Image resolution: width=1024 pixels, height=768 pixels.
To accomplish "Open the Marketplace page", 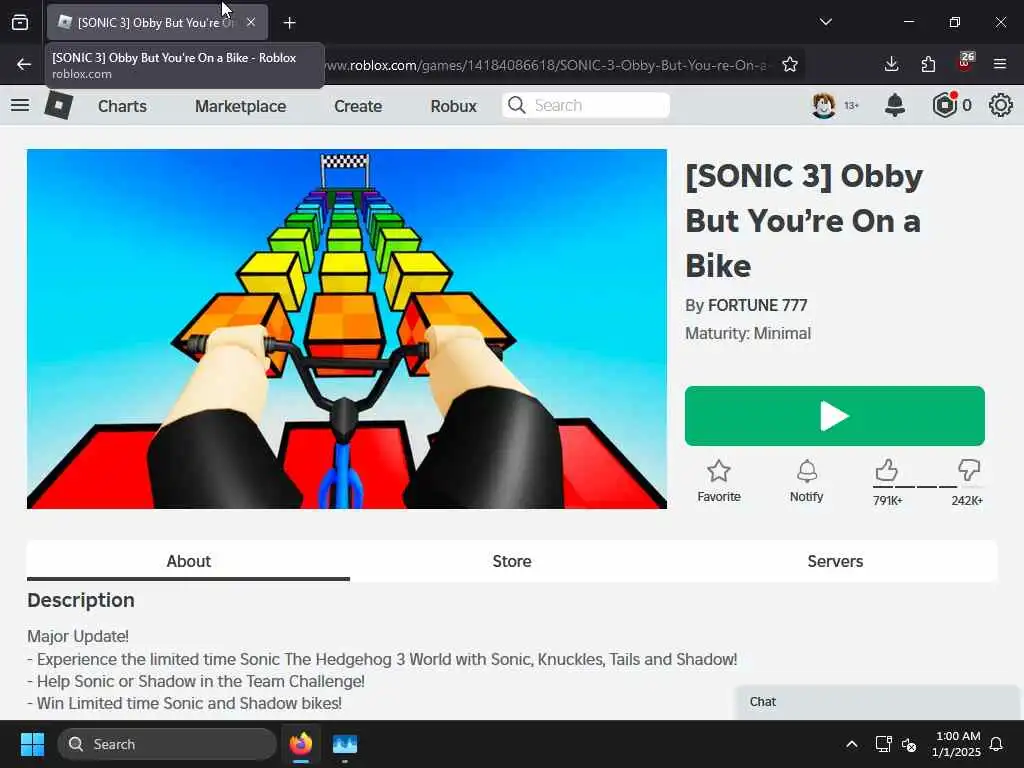I will pos(240,106).
